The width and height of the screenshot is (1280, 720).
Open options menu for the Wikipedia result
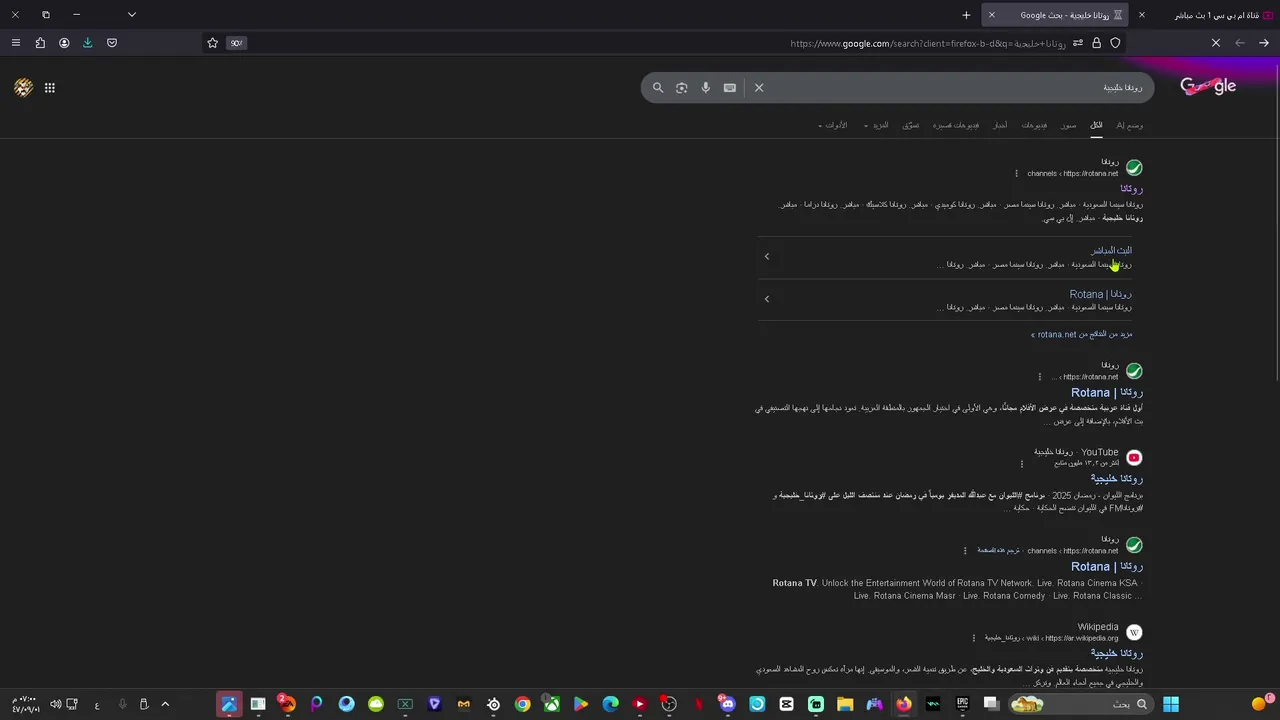(x=973, y=638)
